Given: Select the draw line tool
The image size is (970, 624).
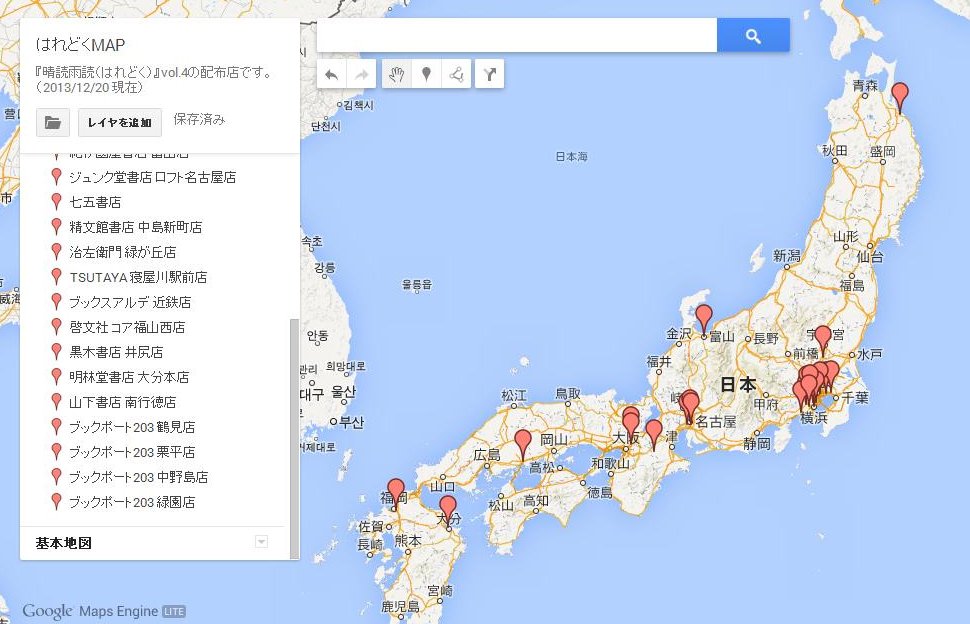Looking at the screenshot, I should [x=457, y=74].
